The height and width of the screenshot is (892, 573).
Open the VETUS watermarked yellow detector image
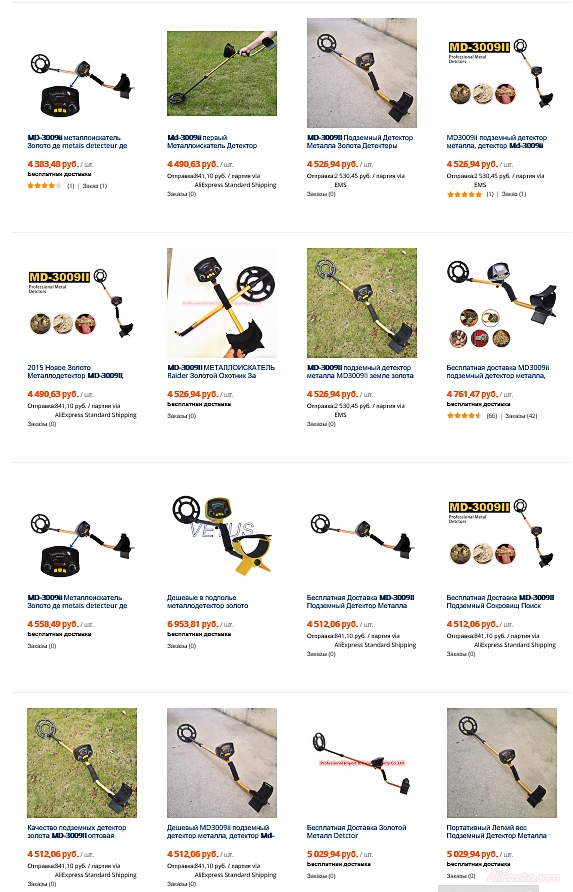tap(221, 534)
